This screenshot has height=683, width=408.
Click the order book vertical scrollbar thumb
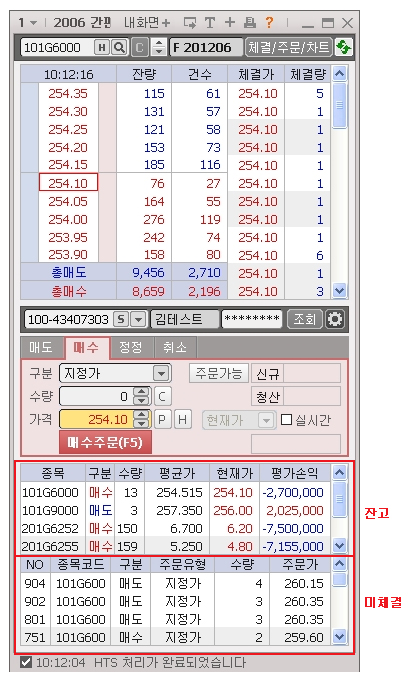[x=340, y=105]
